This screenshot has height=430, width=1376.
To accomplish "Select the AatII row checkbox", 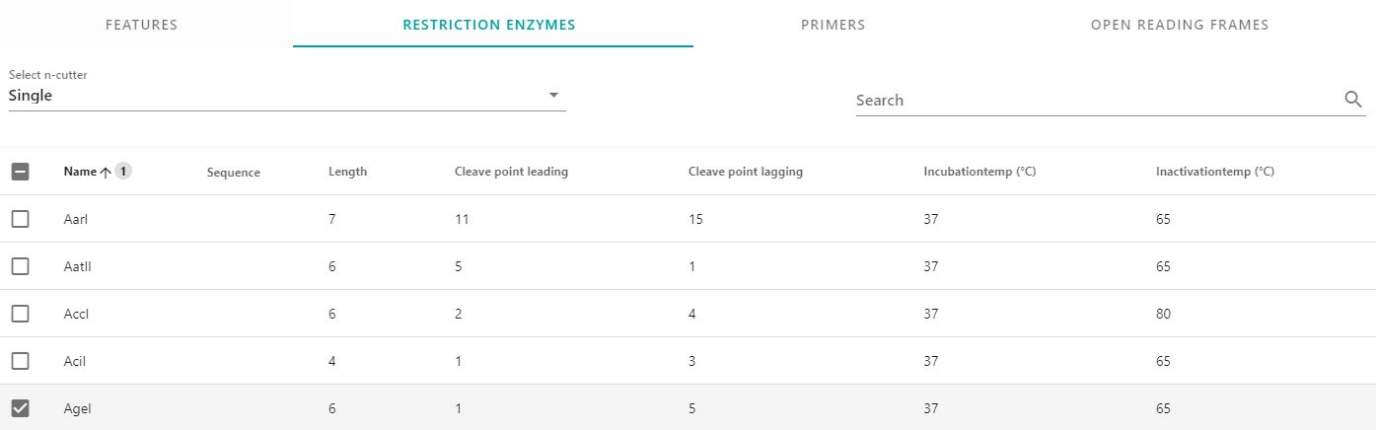I will click(20, 267).
